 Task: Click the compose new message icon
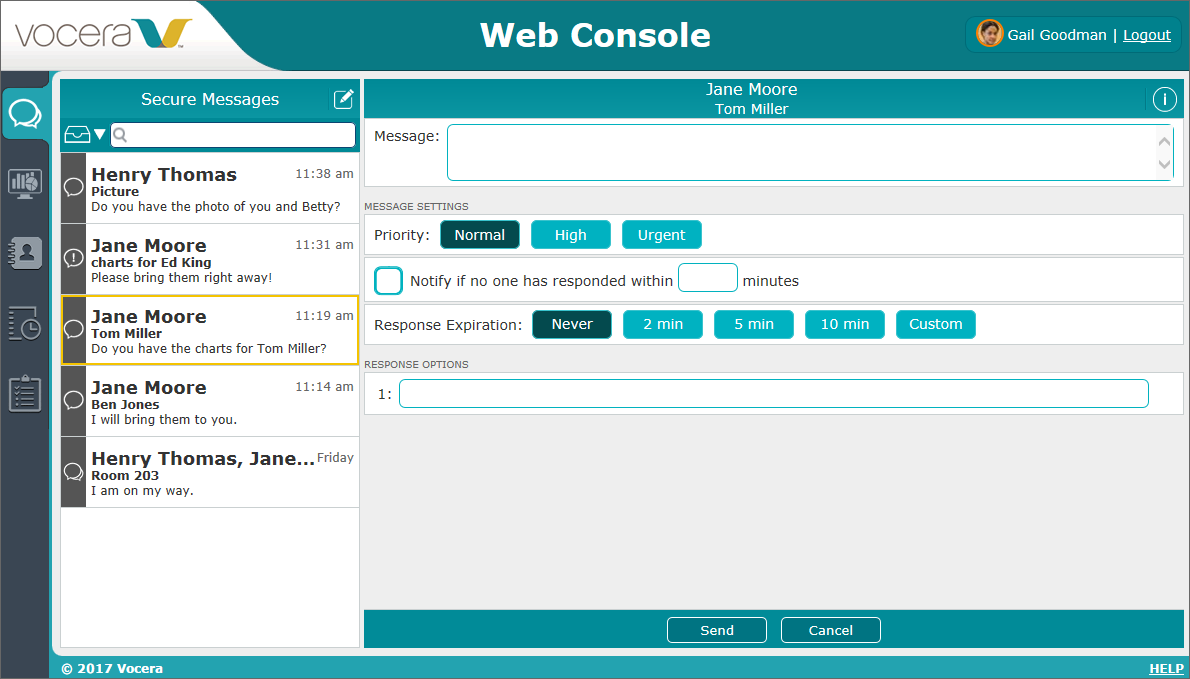click(344, 99)
